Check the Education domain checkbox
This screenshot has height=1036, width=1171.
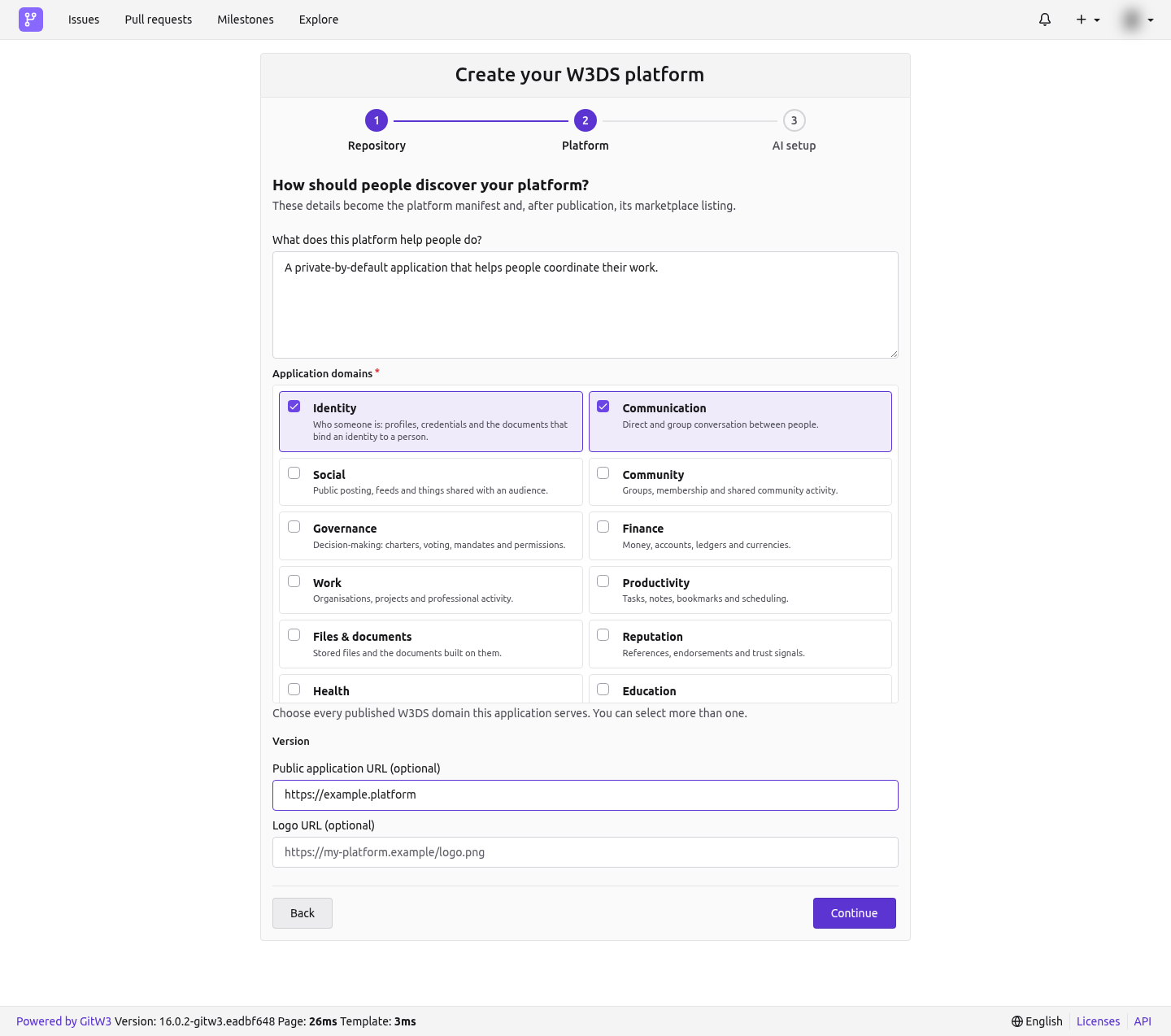[603, 690]
